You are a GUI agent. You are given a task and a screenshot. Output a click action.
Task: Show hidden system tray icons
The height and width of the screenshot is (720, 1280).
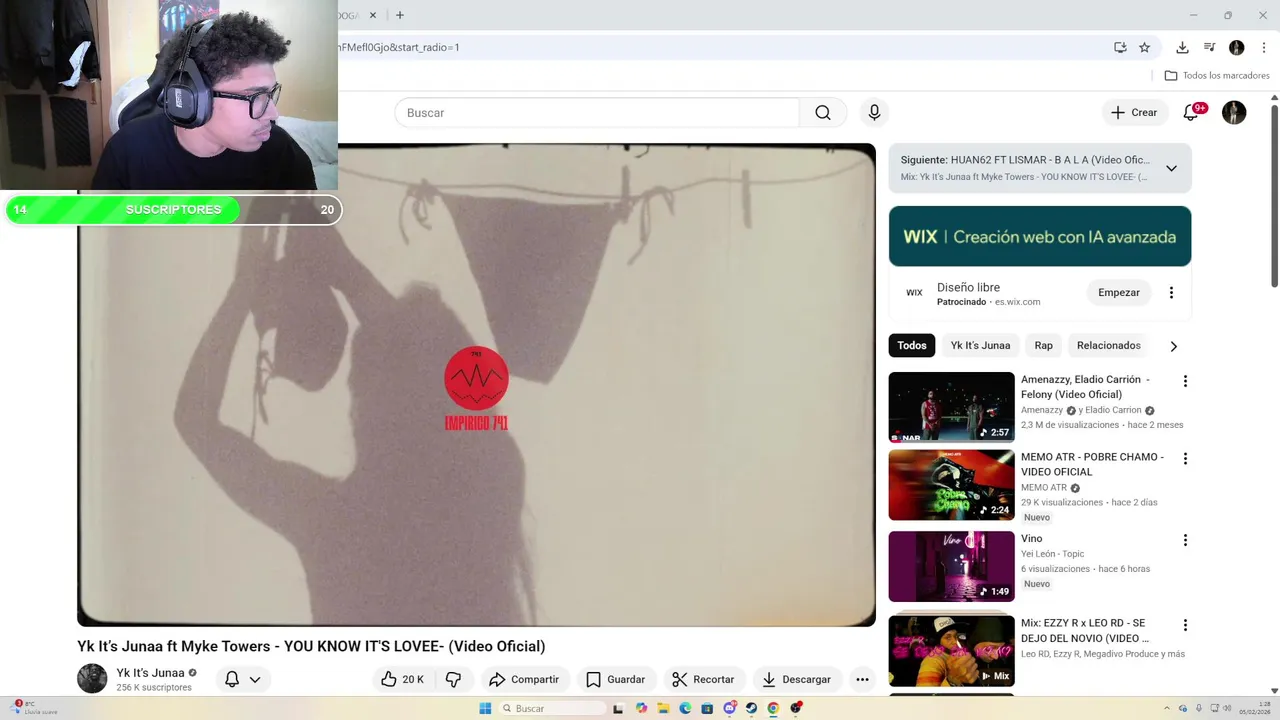point(1167,708)
